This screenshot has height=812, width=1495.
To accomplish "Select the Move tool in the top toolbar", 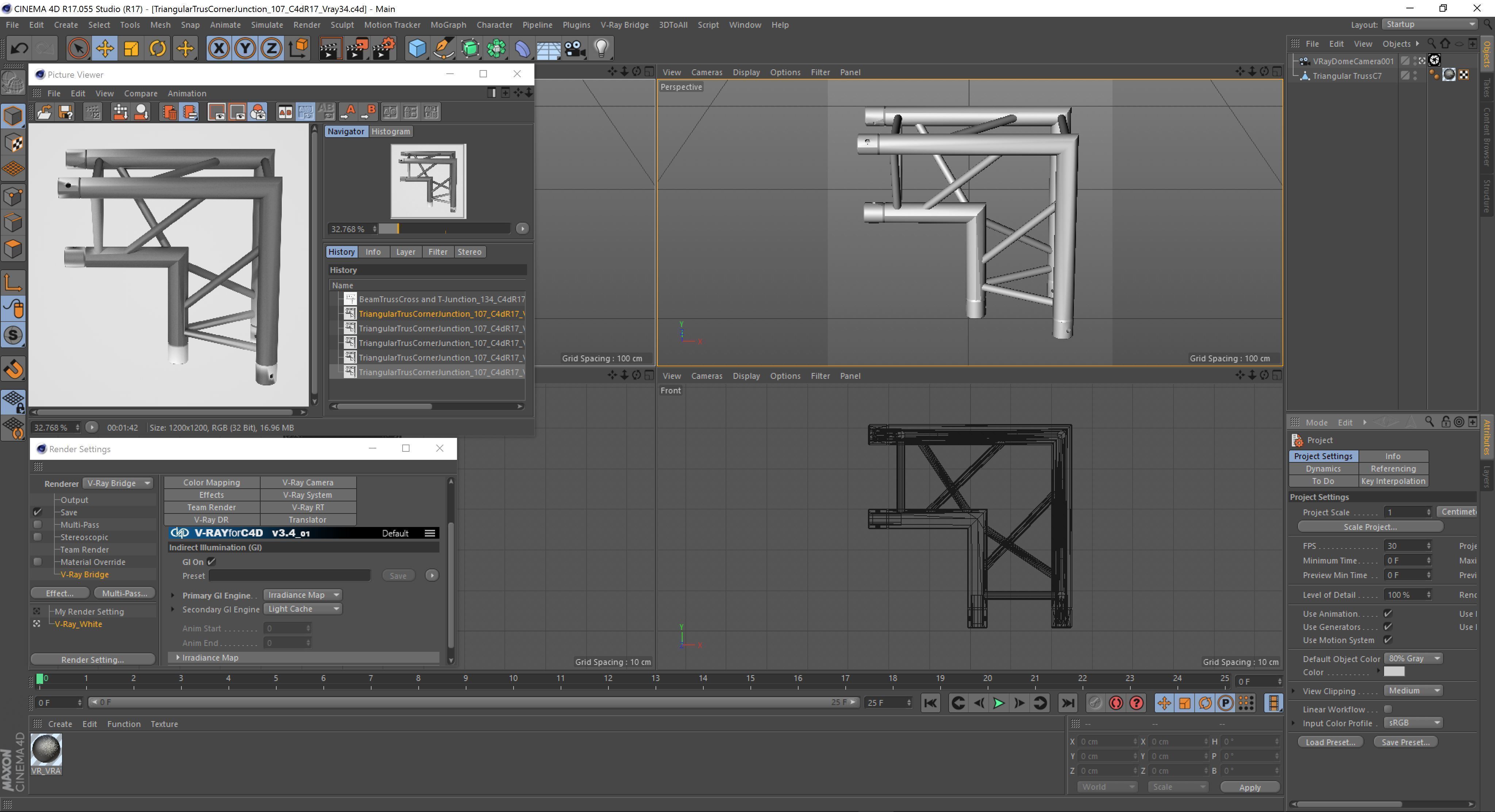I will (105, 48).
